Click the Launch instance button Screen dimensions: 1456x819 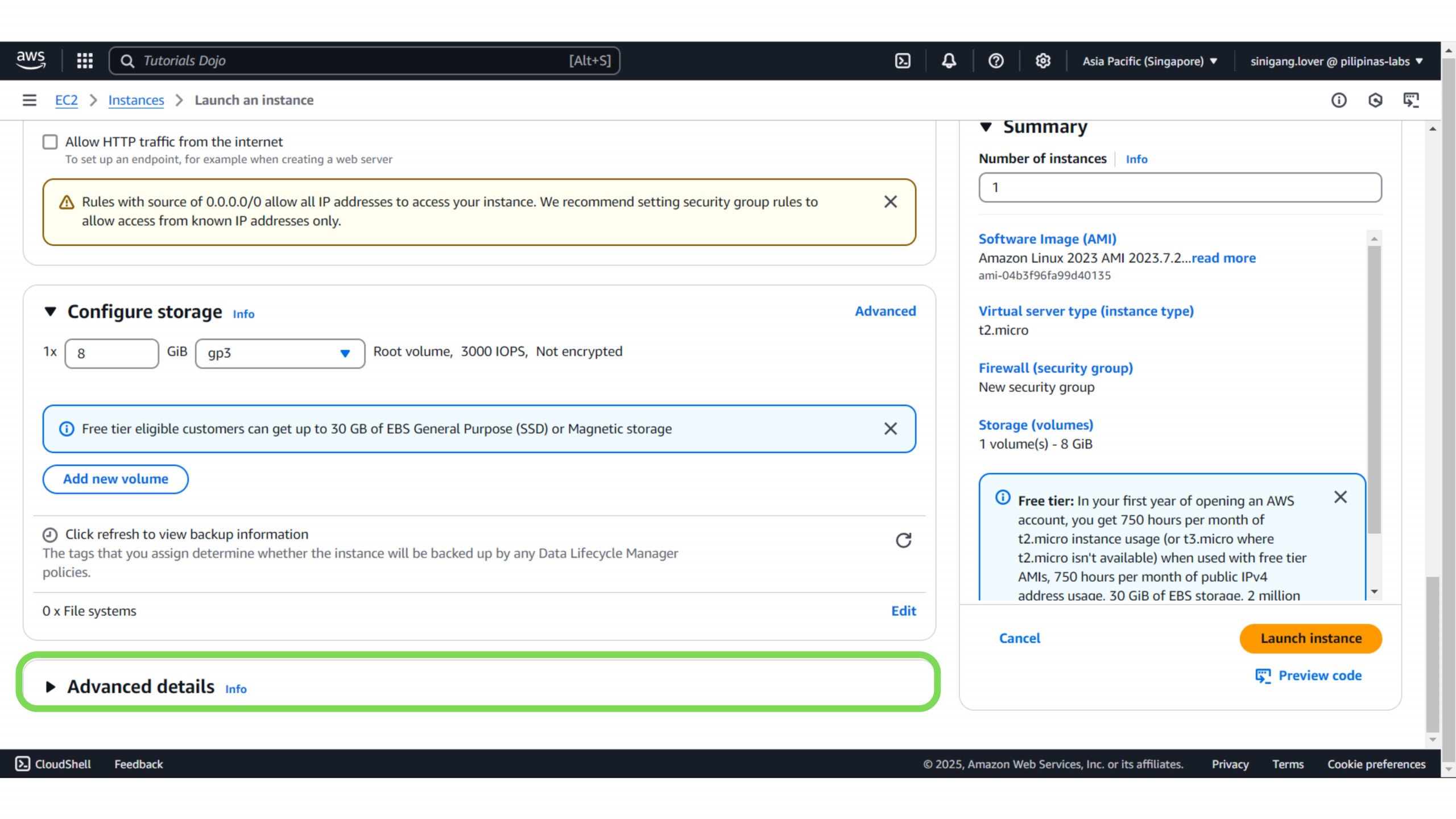pos(1310,638)
